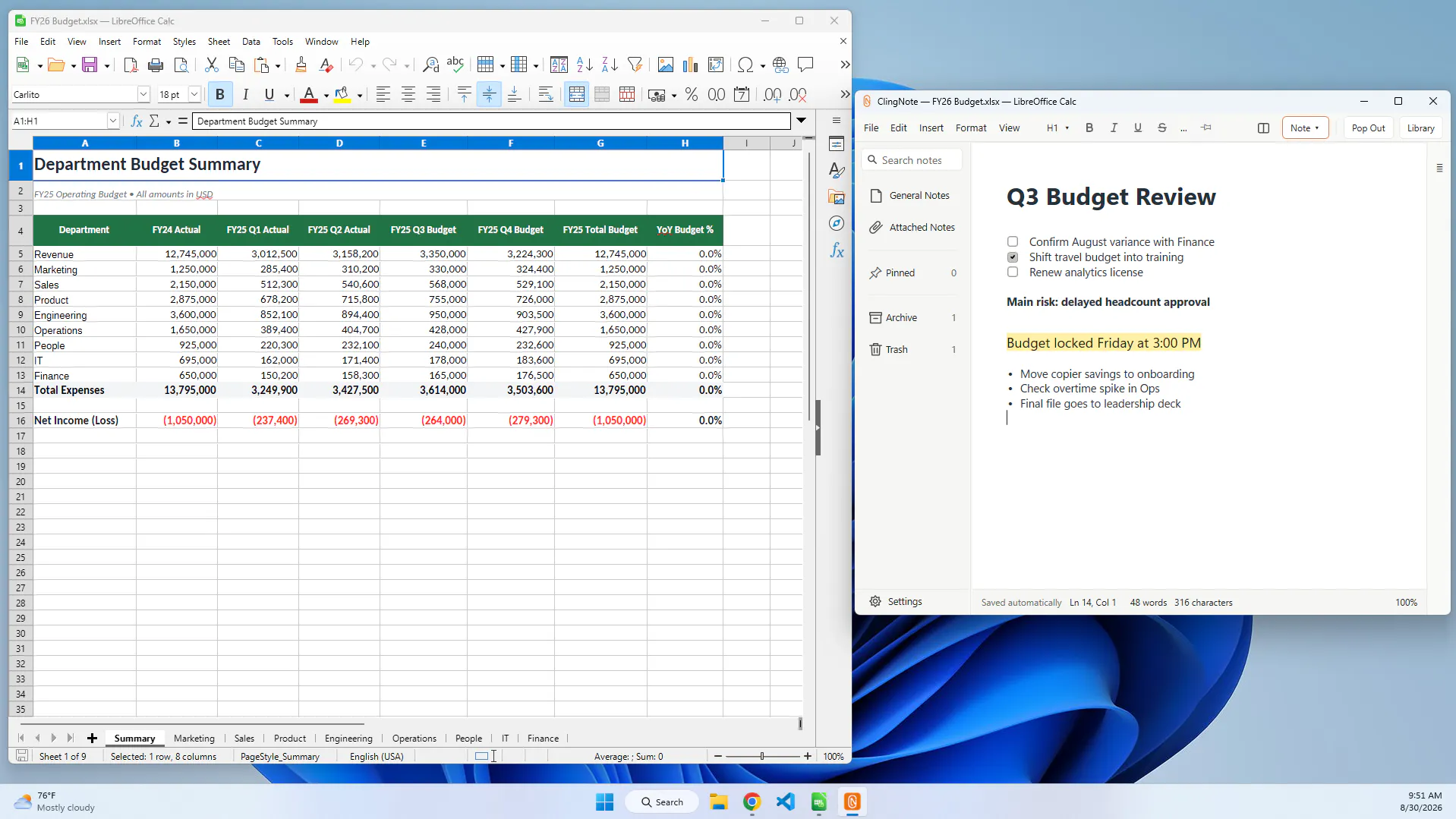Open the Calc Data menu
Screen dimensions: 1456x819
251,42
